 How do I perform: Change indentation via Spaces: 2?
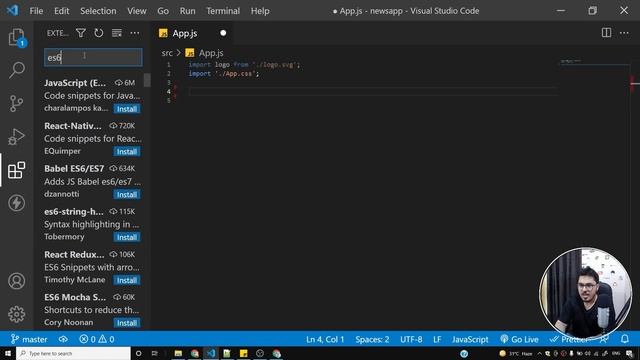click(x=372, y=339)
